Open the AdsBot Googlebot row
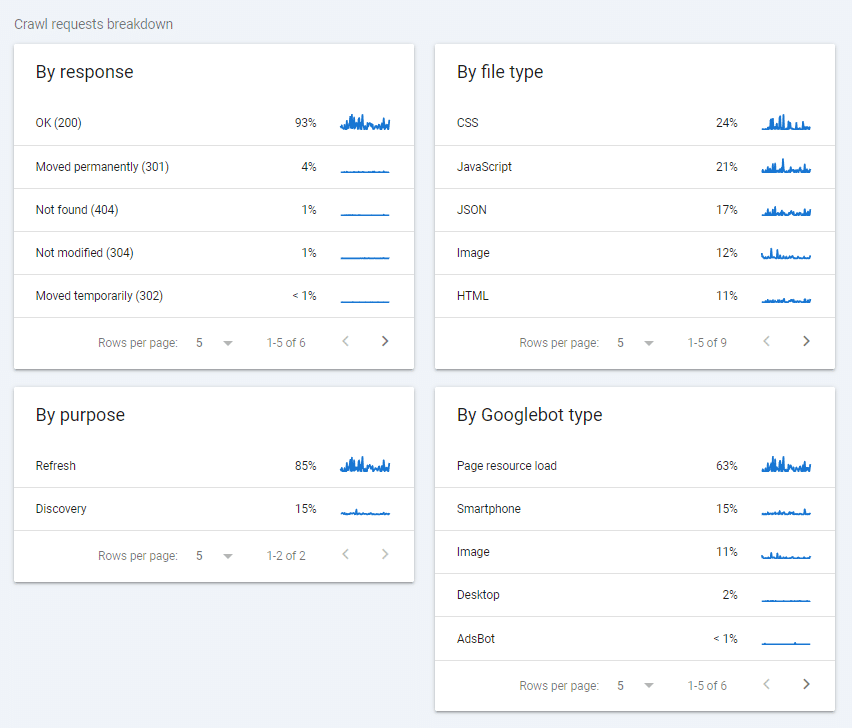This screenshot has height=728, width=852. (x=635, y=639)
